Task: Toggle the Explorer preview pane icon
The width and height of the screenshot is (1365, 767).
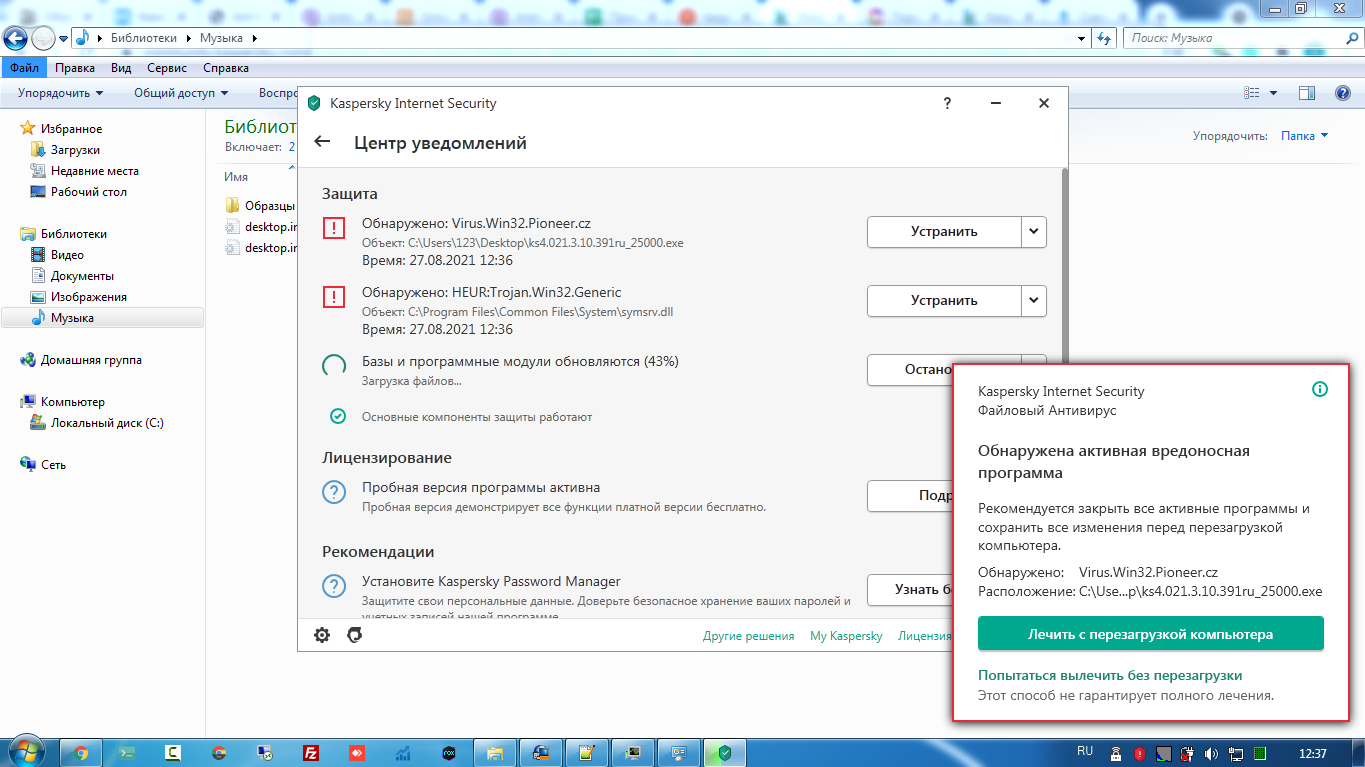Action: tap(1306, 93)
